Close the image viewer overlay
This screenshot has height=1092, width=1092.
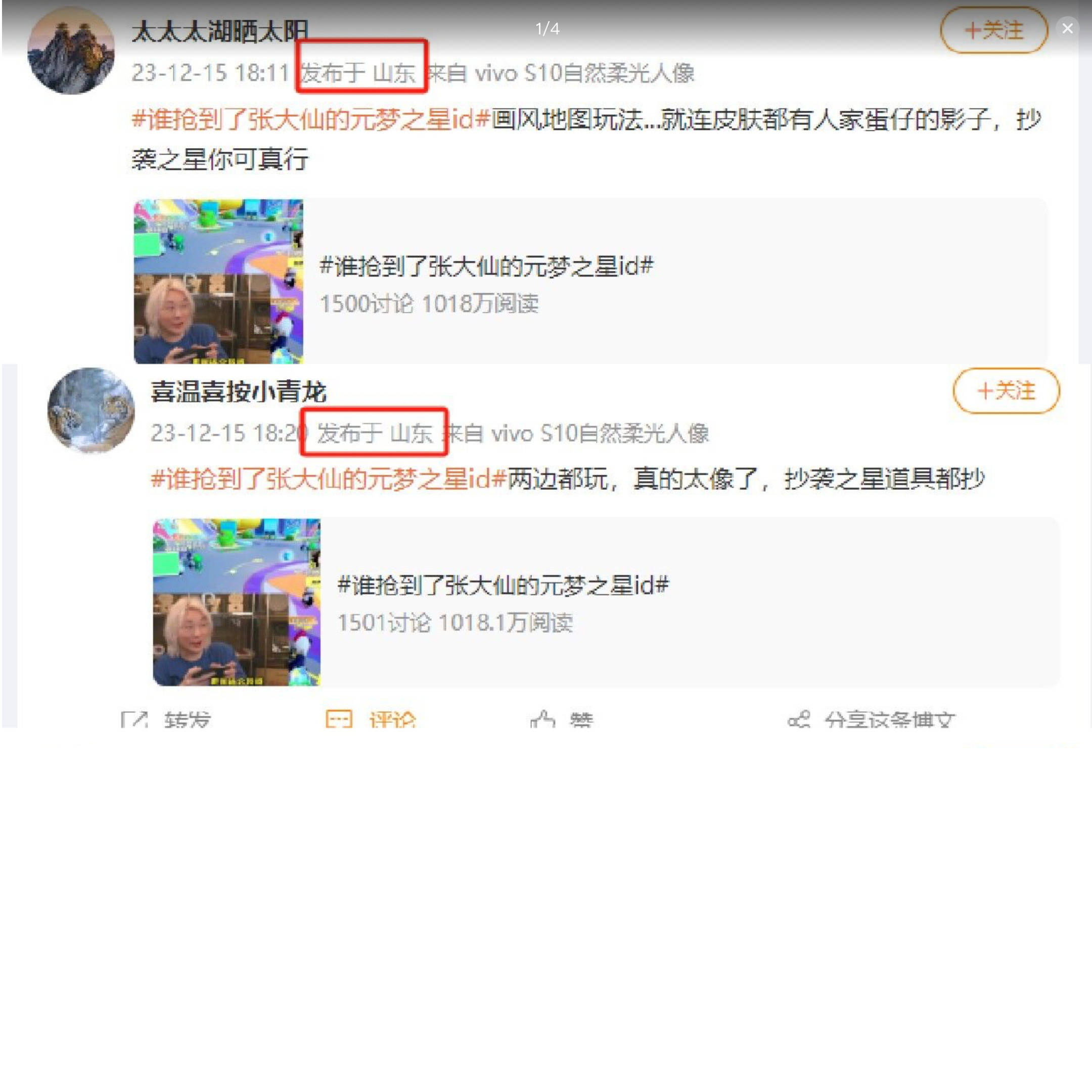point(1067,28)
